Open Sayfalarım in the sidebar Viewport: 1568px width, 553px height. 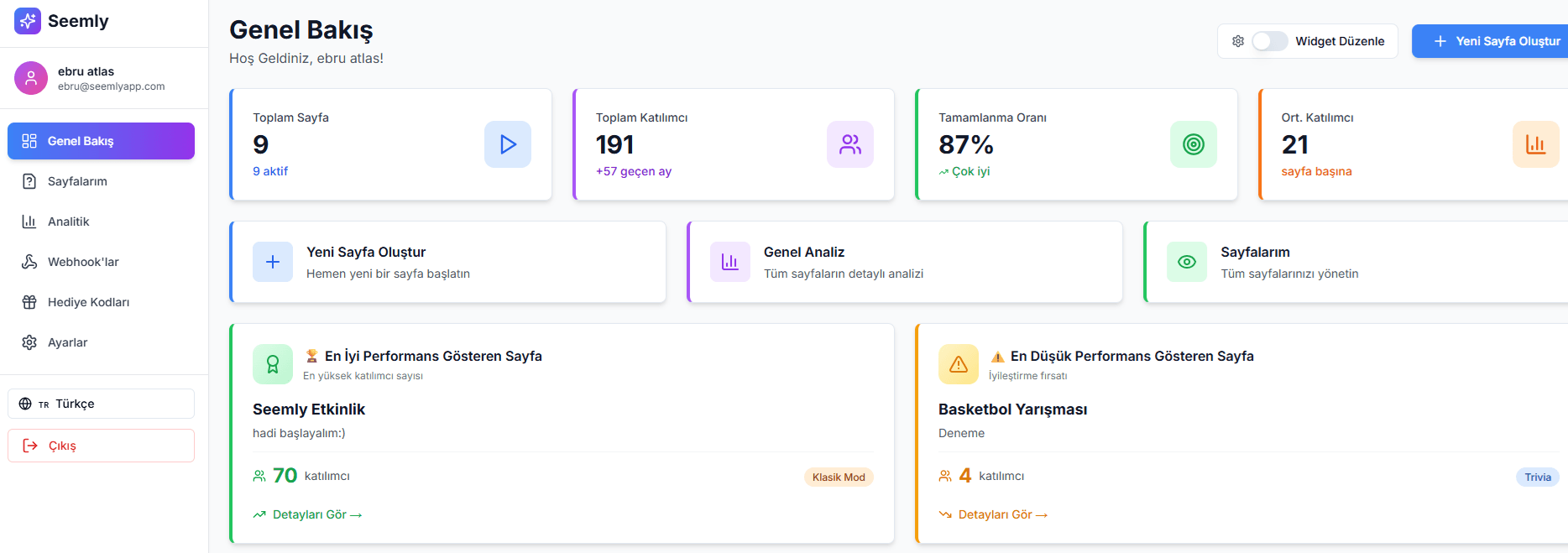coord(77,181)
